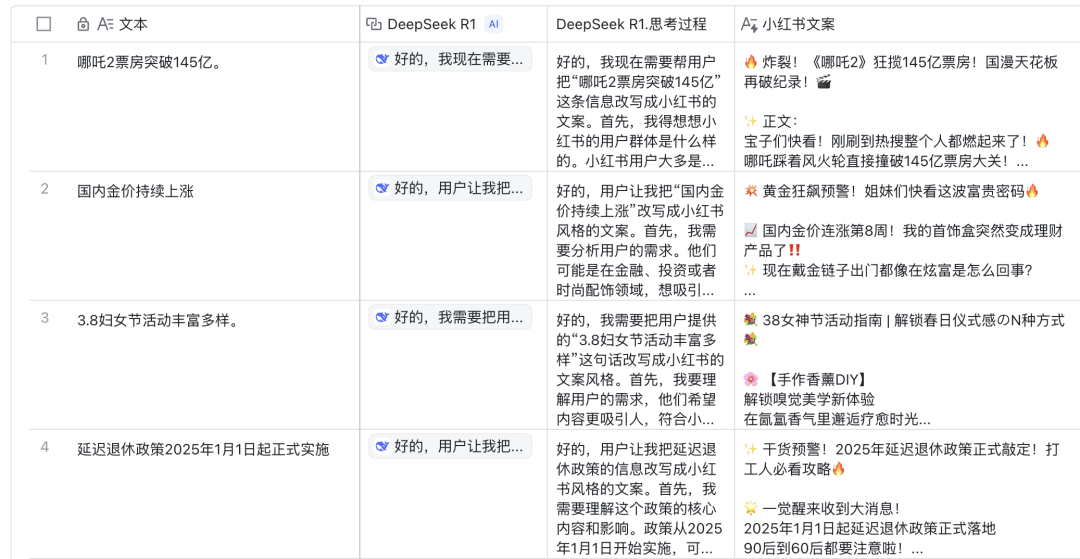
Task: Click the whale icon in 好的，我需要把用 chip
Action: 382,317
